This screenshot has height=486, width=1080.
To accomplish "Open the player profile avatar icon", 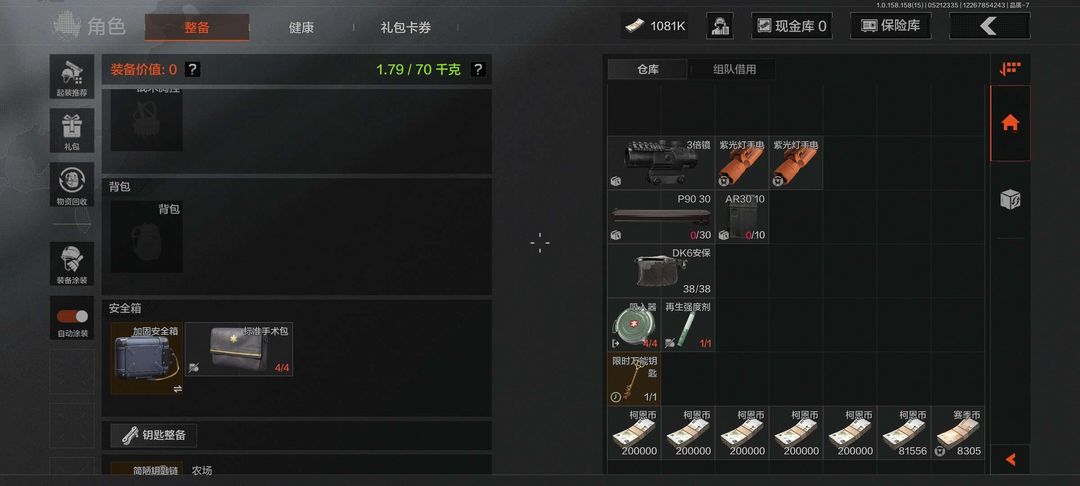I will 719,26.
